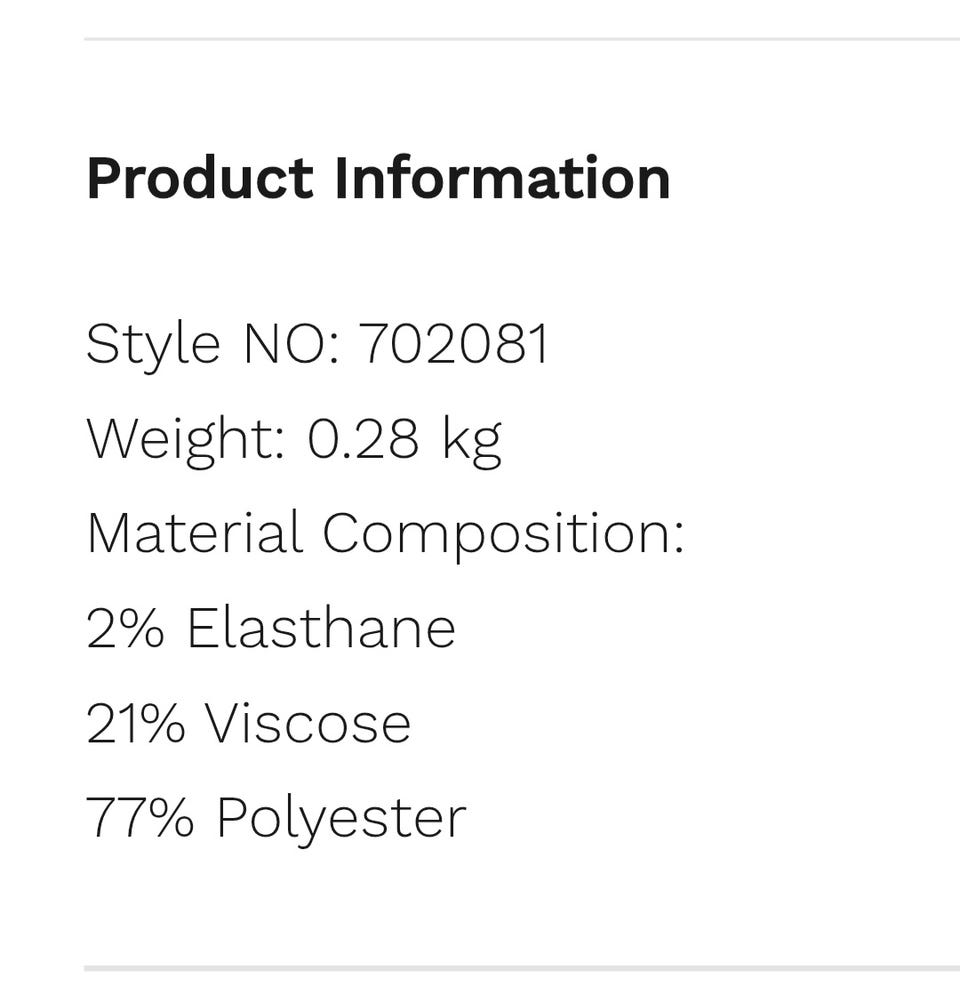Select the 2% percentage
Viewport: 960px width, 986px height.
tap(125, 628)
